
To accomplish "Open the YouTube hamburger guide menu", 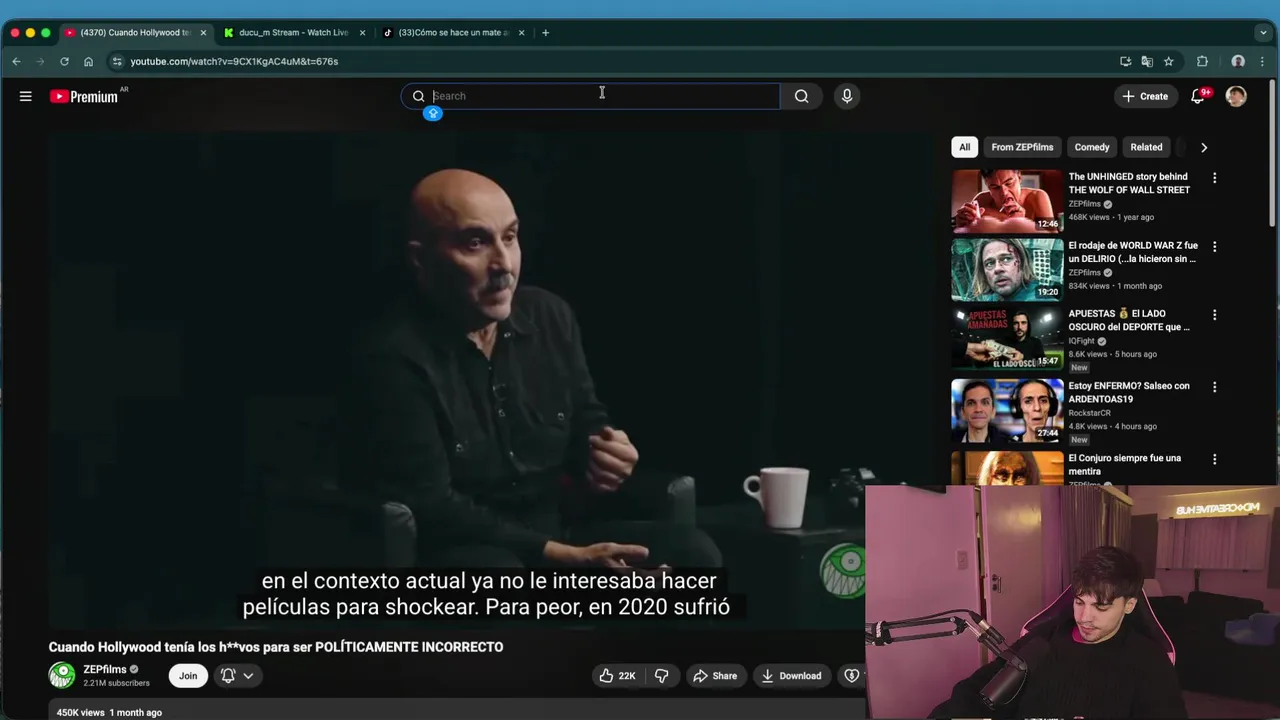I will [x=26, y=96].
